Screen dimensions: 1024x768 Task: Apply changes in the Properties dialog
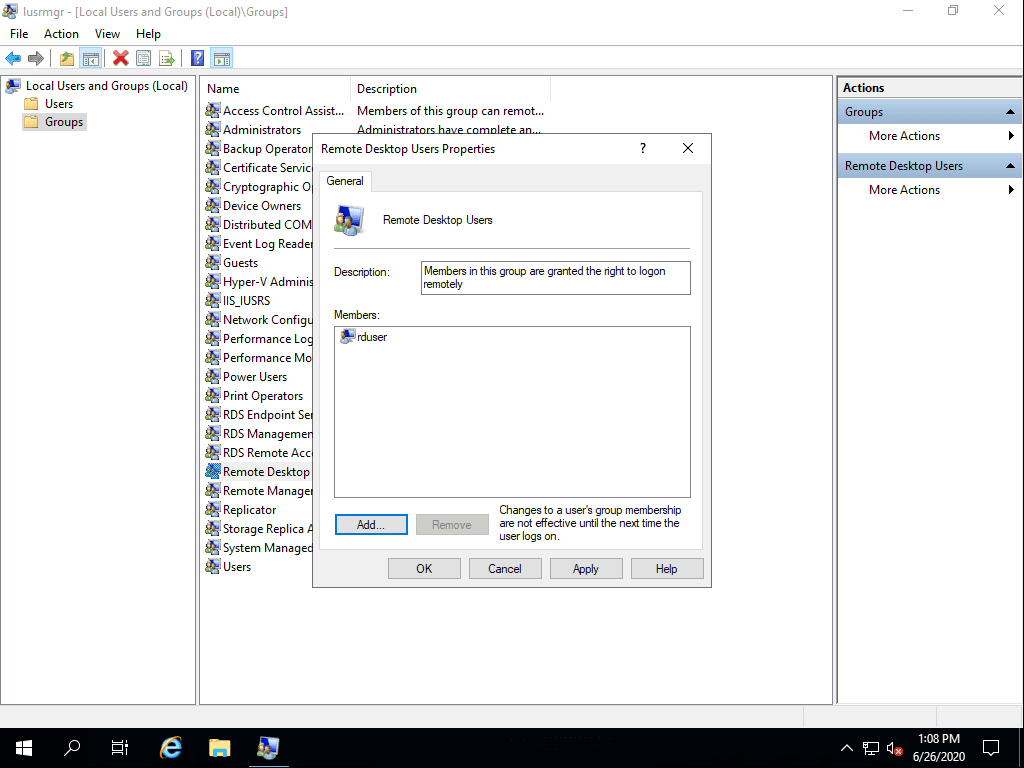point(585,568)
